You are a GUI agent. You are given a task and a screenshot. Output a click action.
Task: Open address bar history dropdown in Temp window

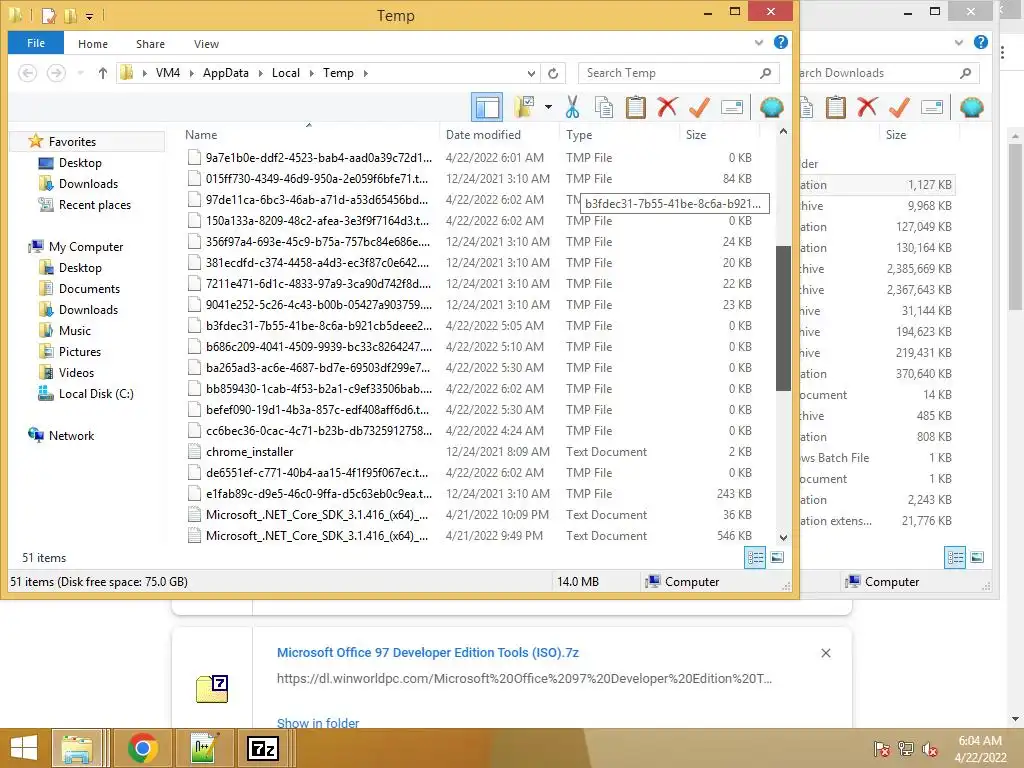pyautogui.click(x=531, y=73)
